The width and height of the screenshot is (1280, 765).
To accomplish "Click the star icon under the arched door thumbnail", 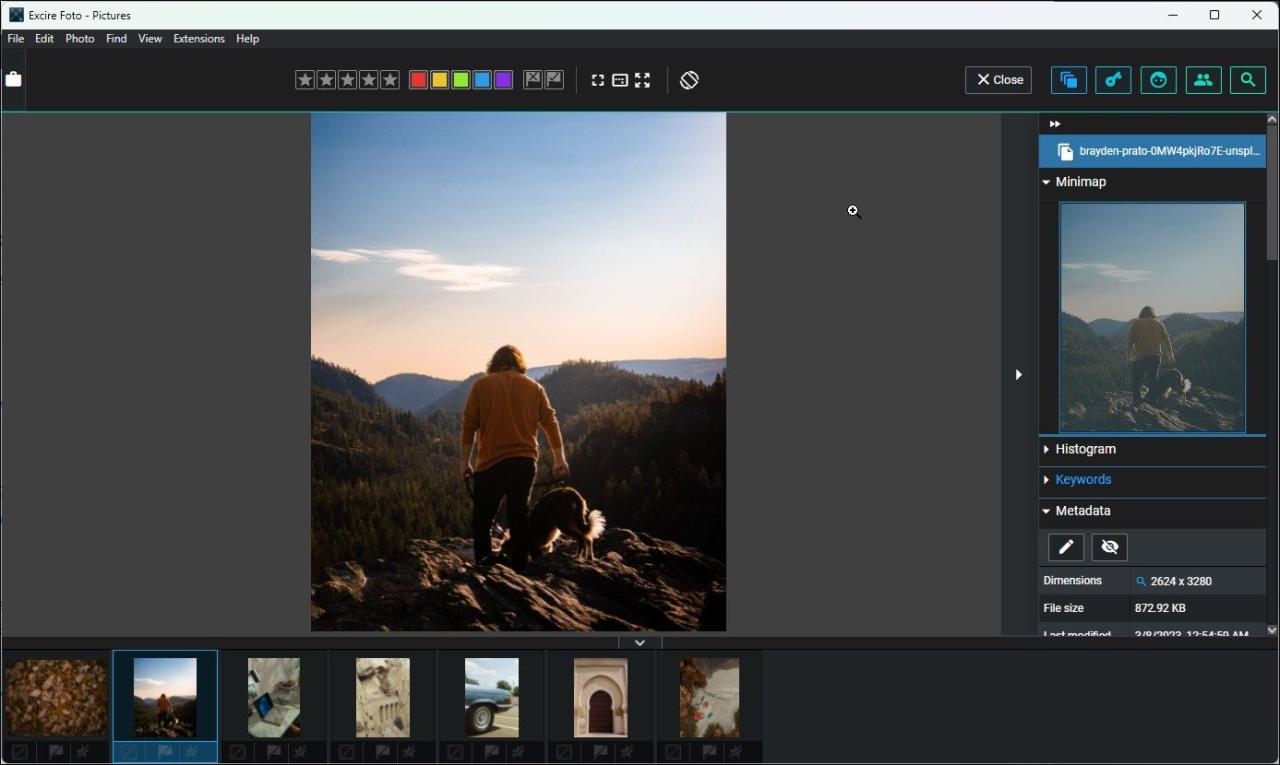I will 627,752.
